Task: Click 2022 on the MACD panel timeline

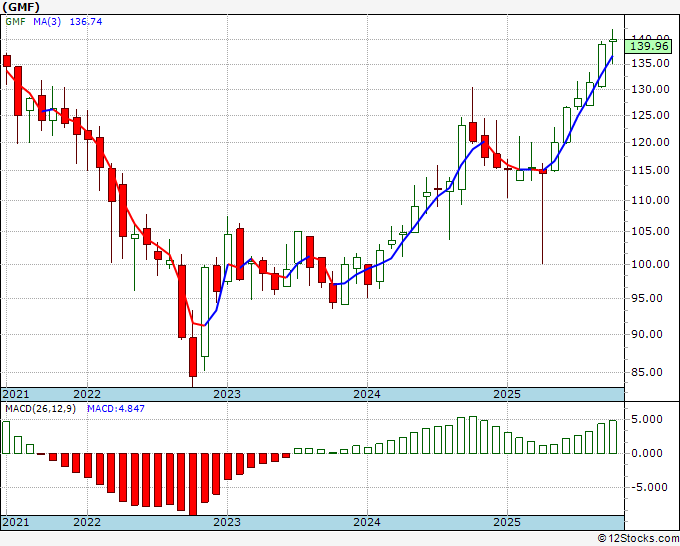Action: click(x=87, y=522)
